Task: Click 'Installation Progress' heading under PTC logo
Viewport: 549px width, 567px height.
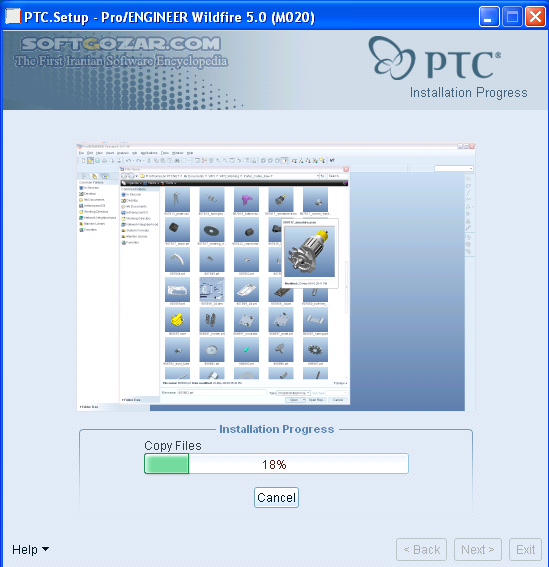Action: pos(468,93)
